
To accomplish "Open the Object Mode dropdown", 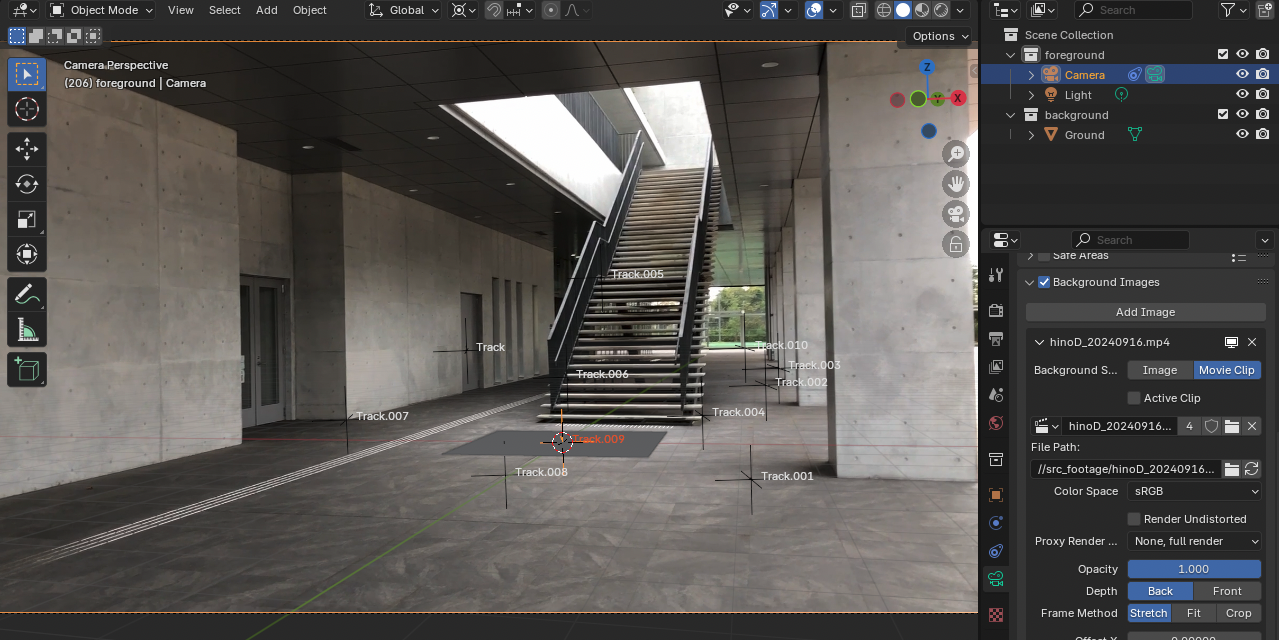I will click(101, 10).
